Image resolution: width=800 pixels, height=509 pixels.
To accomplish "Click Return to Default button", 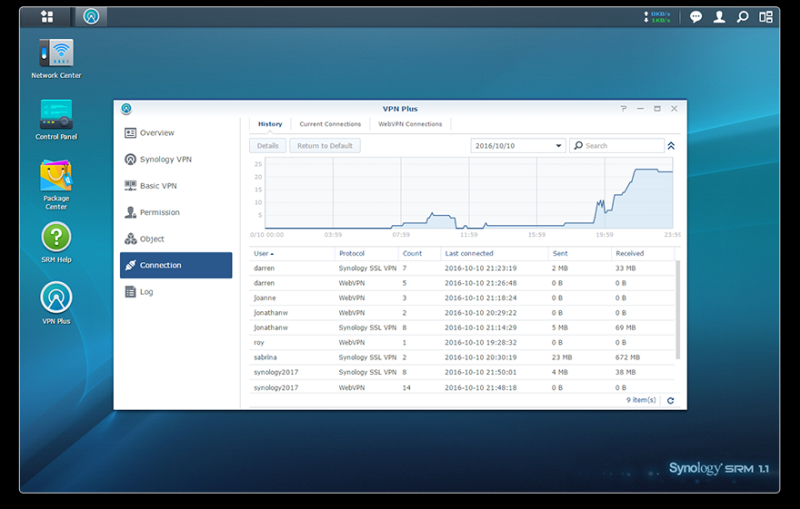I will click(325, 146).
